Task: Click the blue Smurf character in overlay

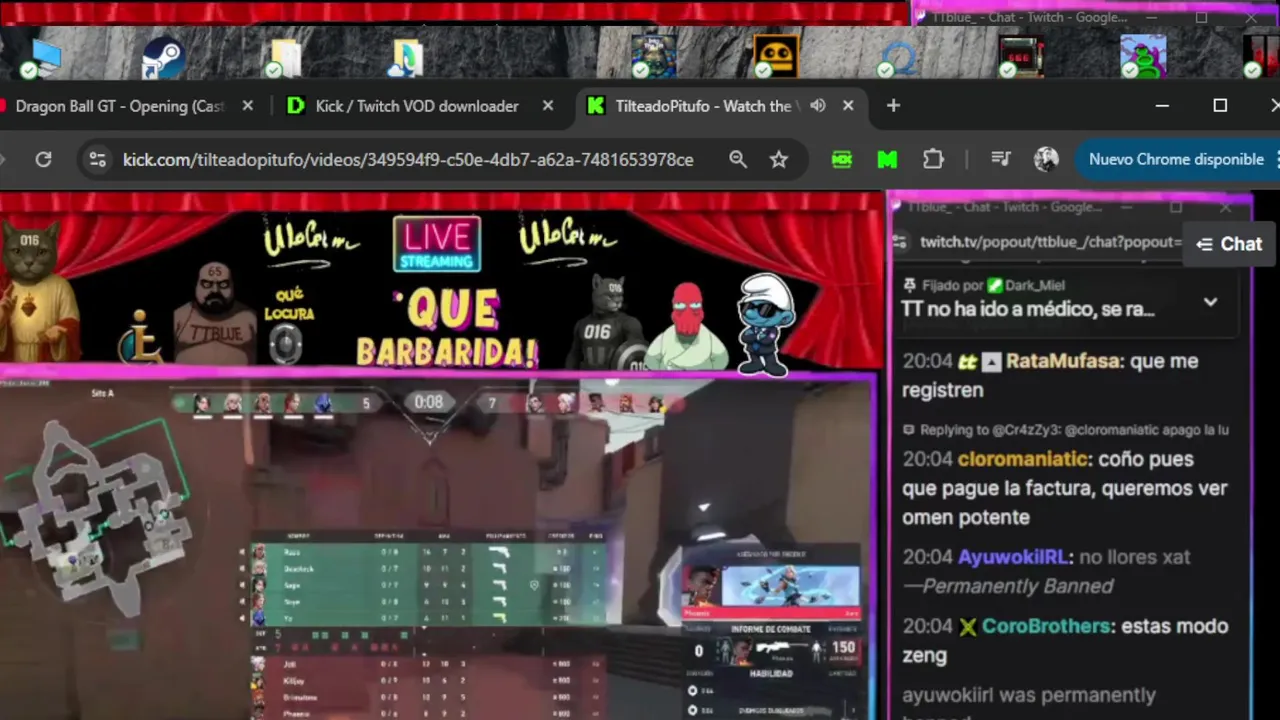Action: 766,325
